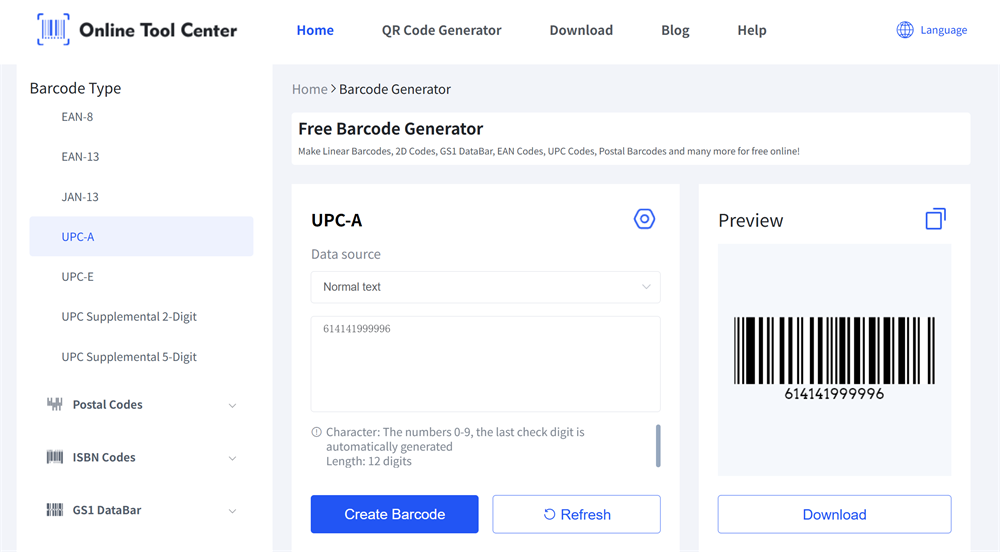Screen dimensions: 1000x552
Task: Expand the Postal Codes section chevron
Action: coord(232,405)
